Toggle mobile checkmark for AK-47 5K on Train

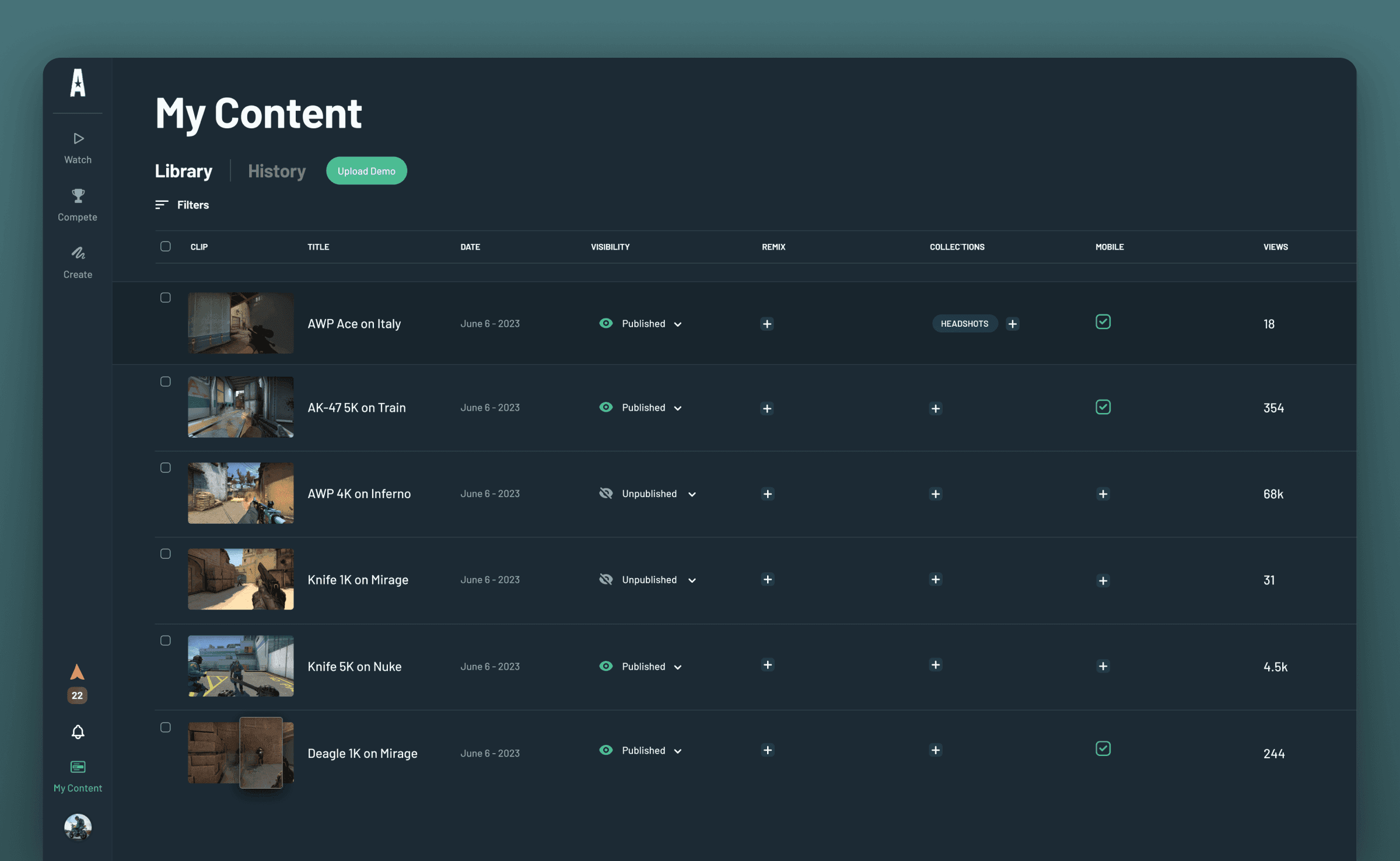[x=1103, y=407]
